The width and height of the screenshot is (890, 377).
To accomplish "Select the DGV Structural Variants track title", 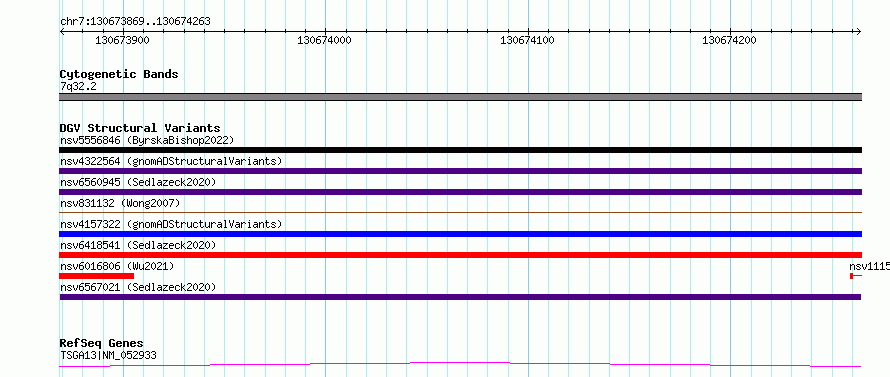I will pos(140,128).
